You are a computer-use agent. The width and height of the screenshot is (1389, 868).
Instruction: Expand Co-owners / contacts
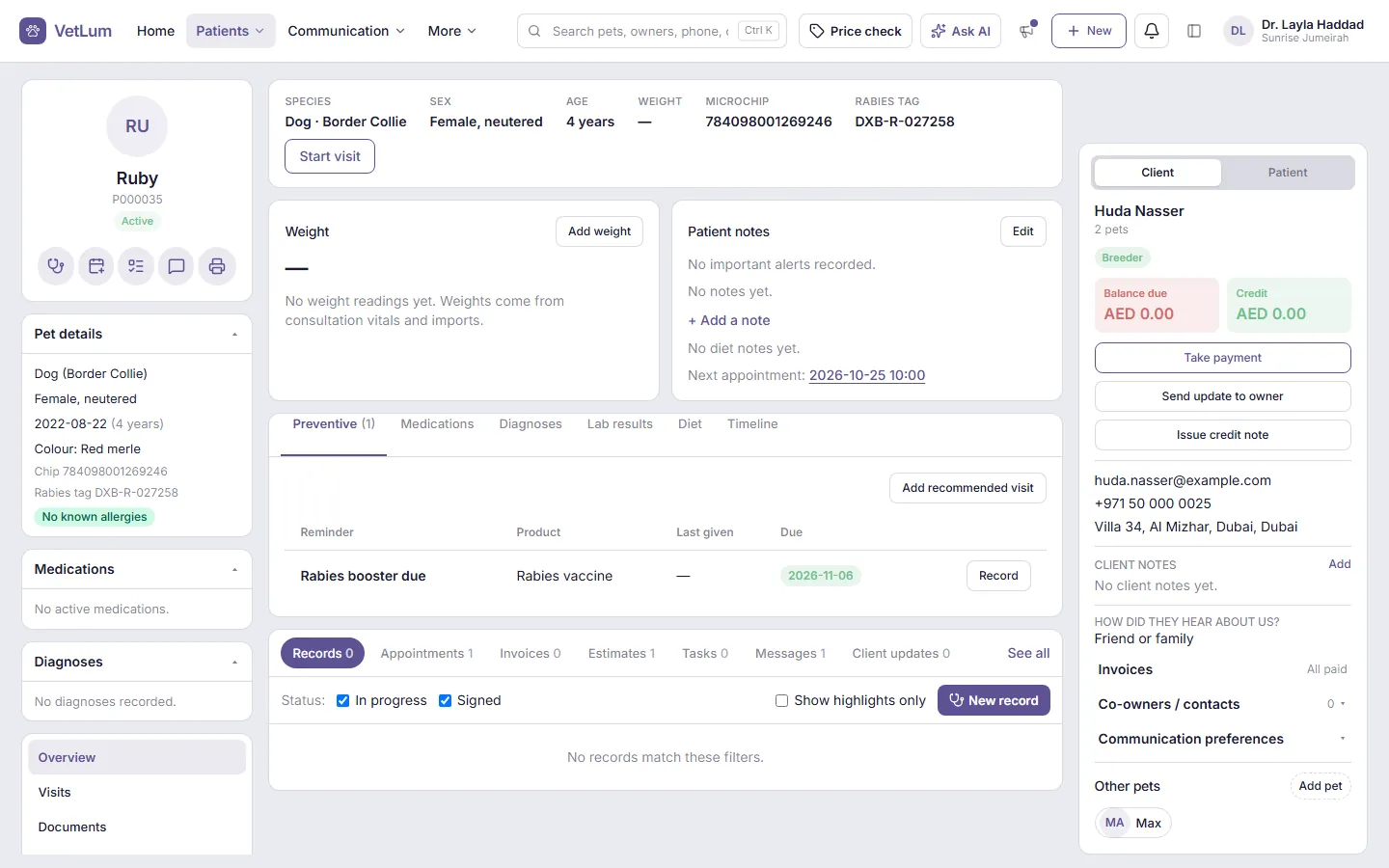click(x=1222, y=704)
